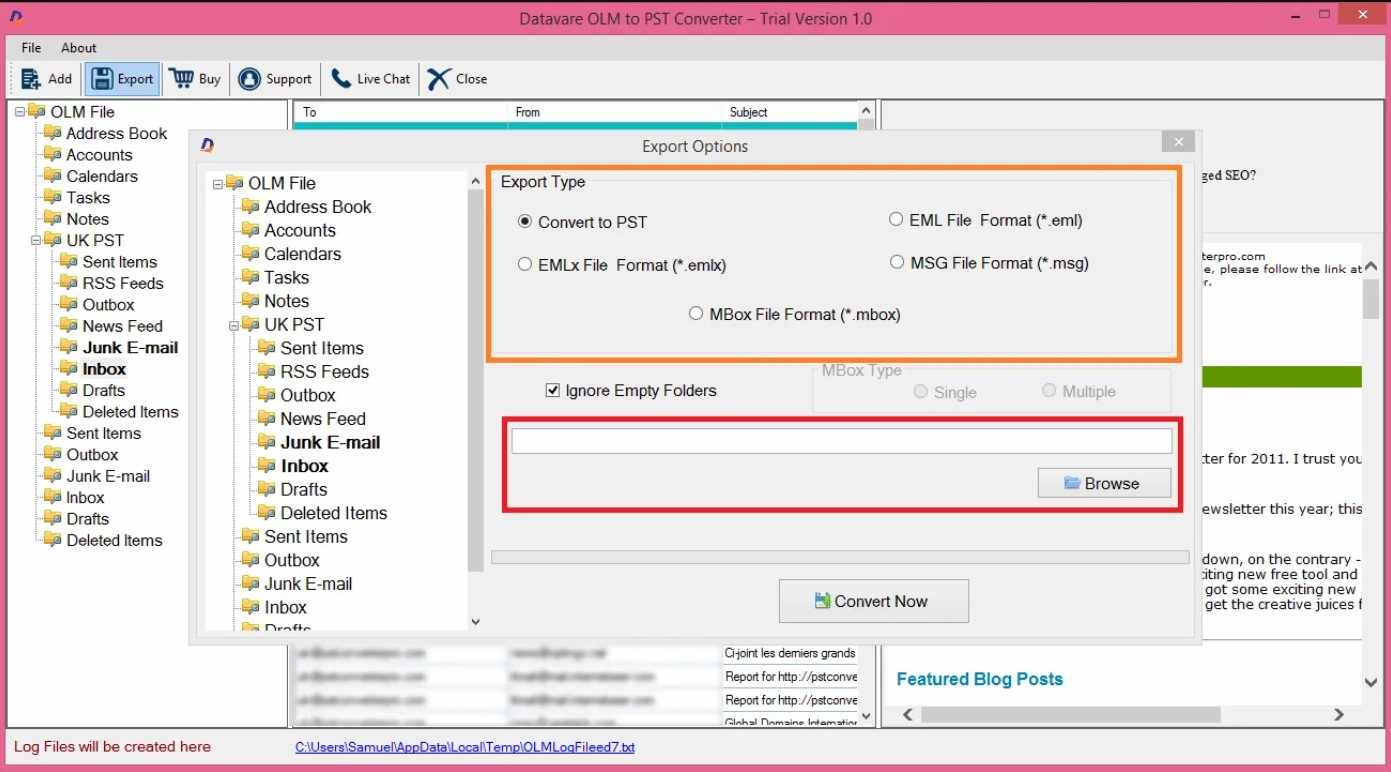The width and height of the screenshot is (1391, 772).
Task: Click Address Book folder icon in Export Options tree
Action: click(251, 207)
